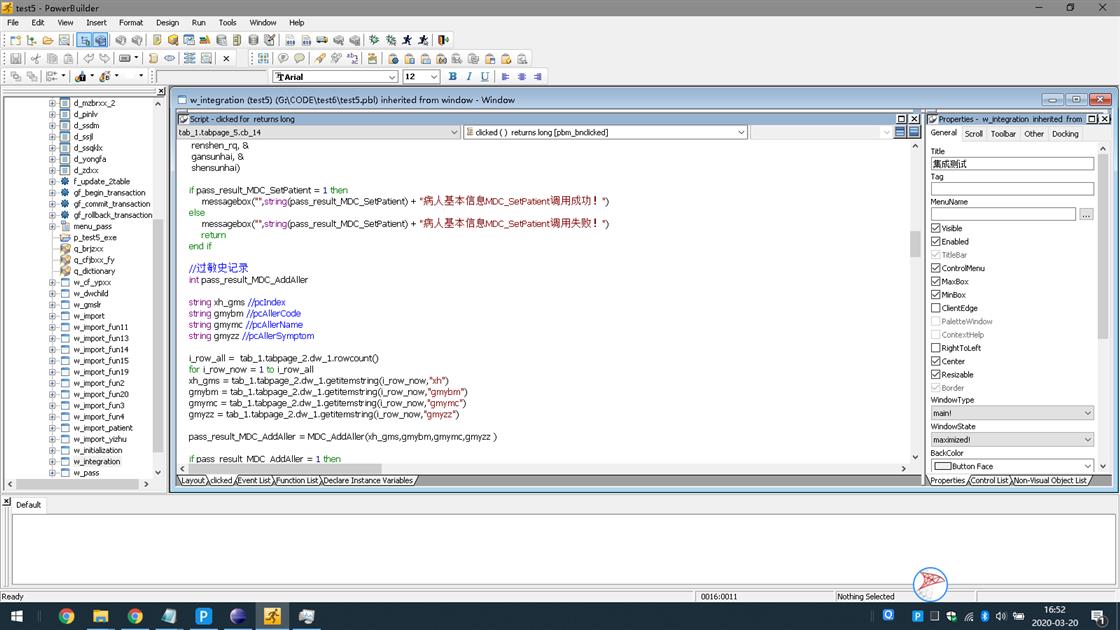Image resolution: width=1120 pixels, height=630 pixels.
Task: Launch Chrome from the Windows taskbar
Action: (x=66, y=616)
